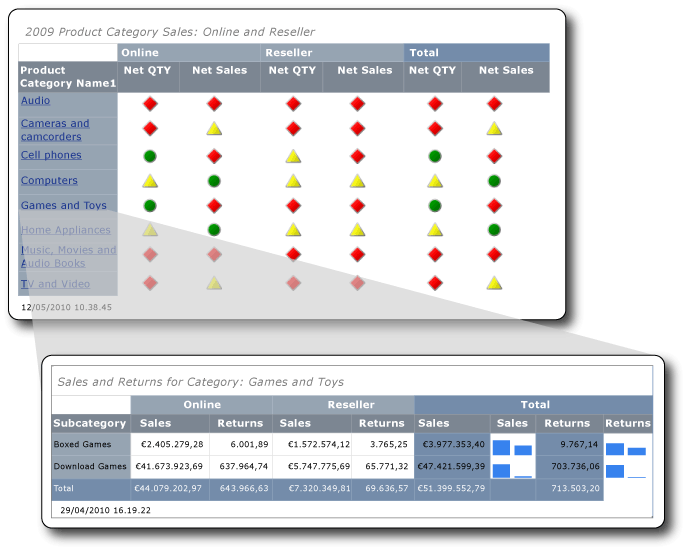Screen dimensions: 688x551
Task: Click the Audio row's Online Net QTY red diamond
Action: pyautogui.click(x=149, y=104)
